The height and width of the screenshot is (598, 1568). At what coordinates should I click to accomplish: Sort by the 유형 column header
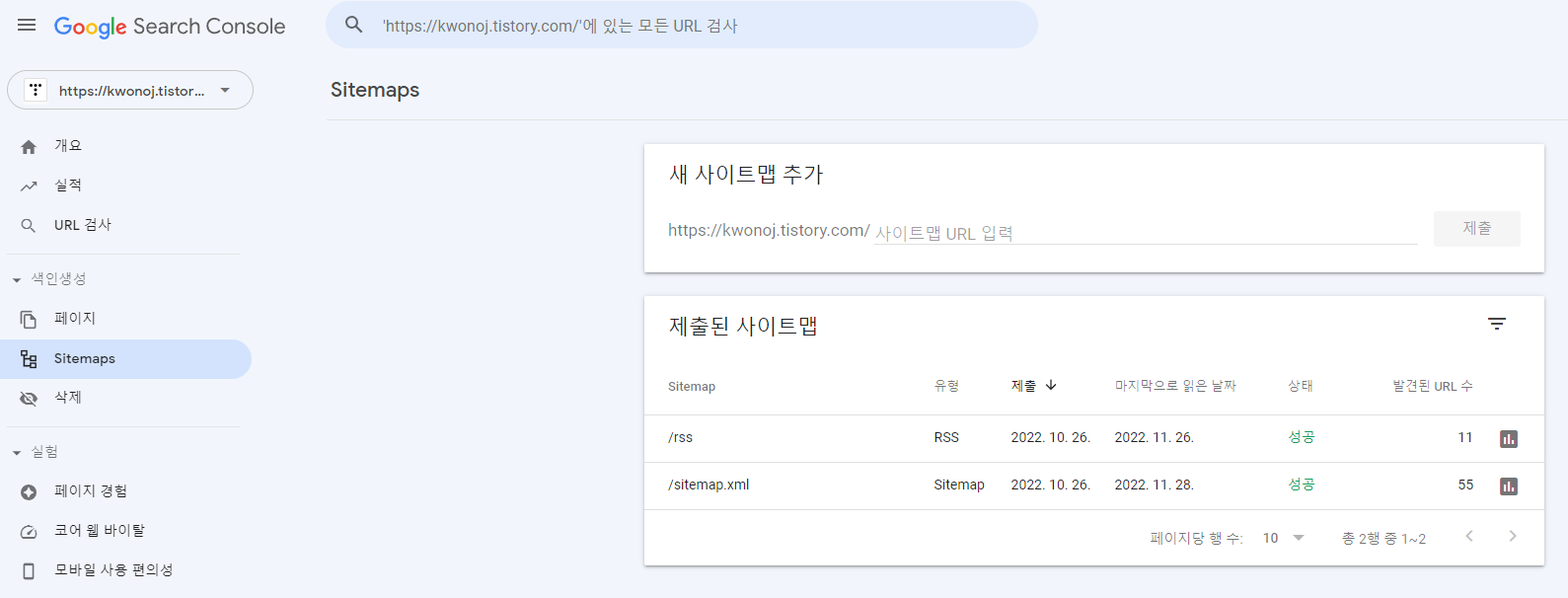click(946, 386)
